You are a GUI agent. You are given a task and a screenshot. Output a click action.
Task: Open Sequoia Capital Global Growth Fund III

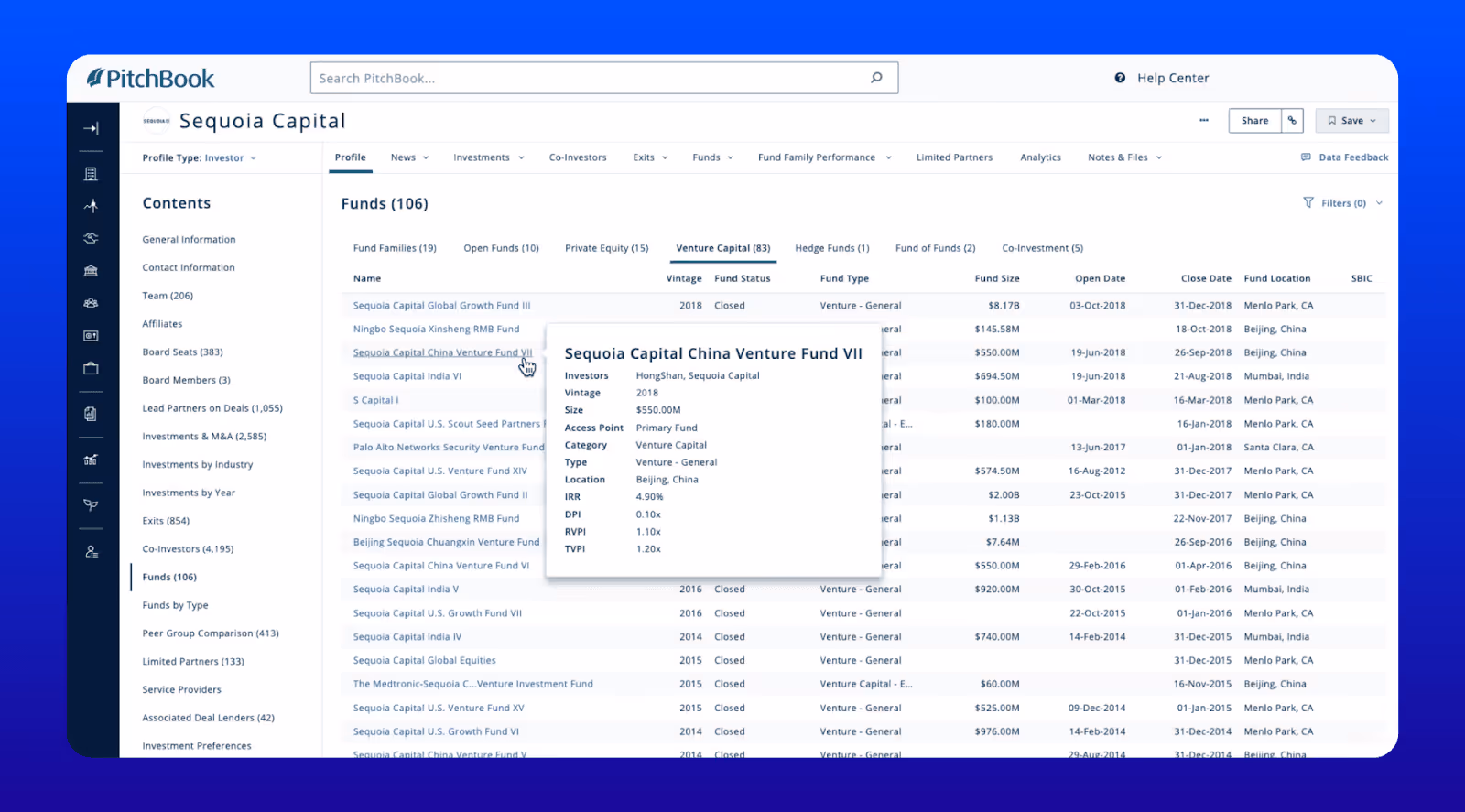point(441,306)
